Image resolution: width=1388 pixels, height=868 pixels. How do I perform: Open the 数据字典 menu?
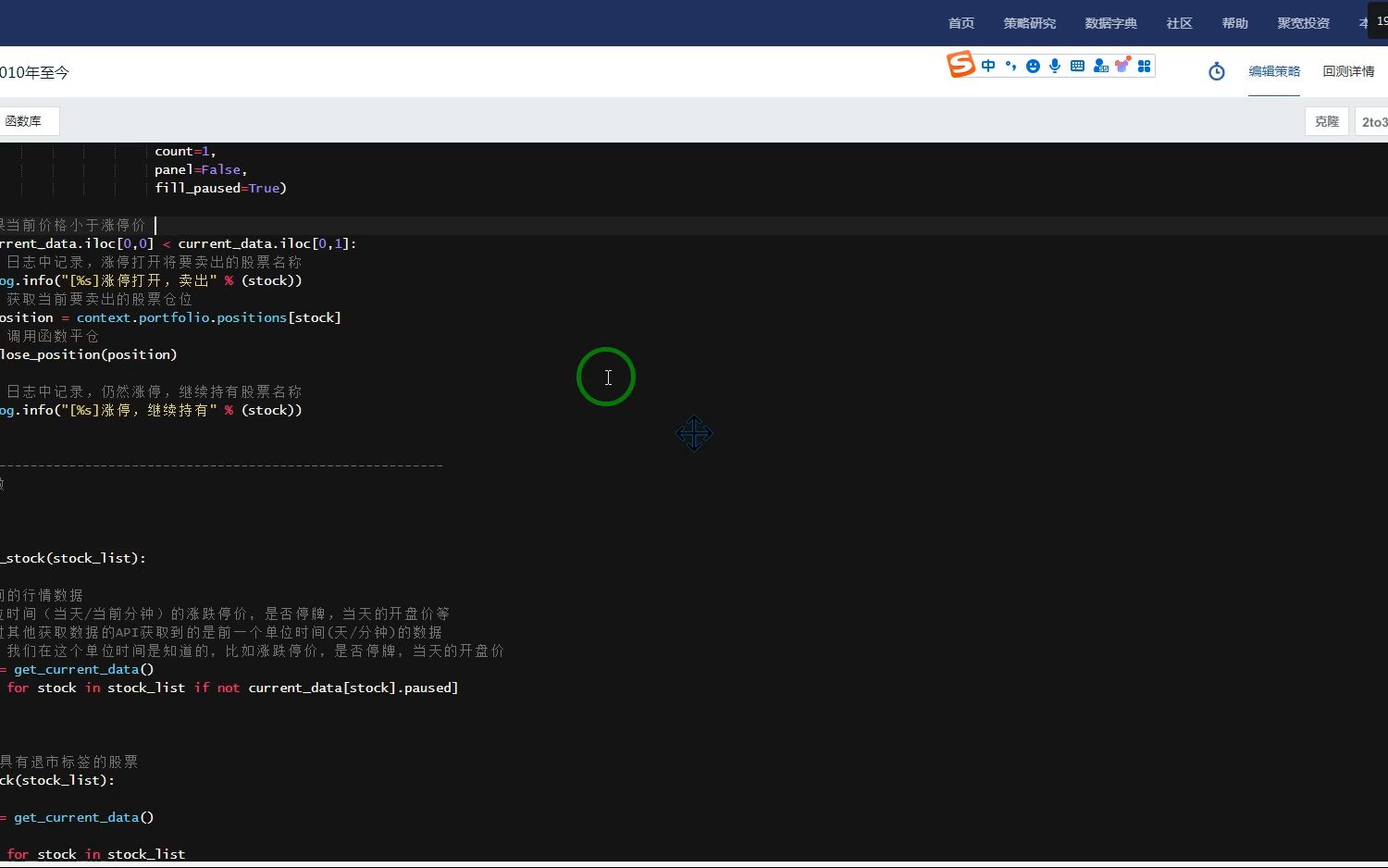click(1111, 23)
